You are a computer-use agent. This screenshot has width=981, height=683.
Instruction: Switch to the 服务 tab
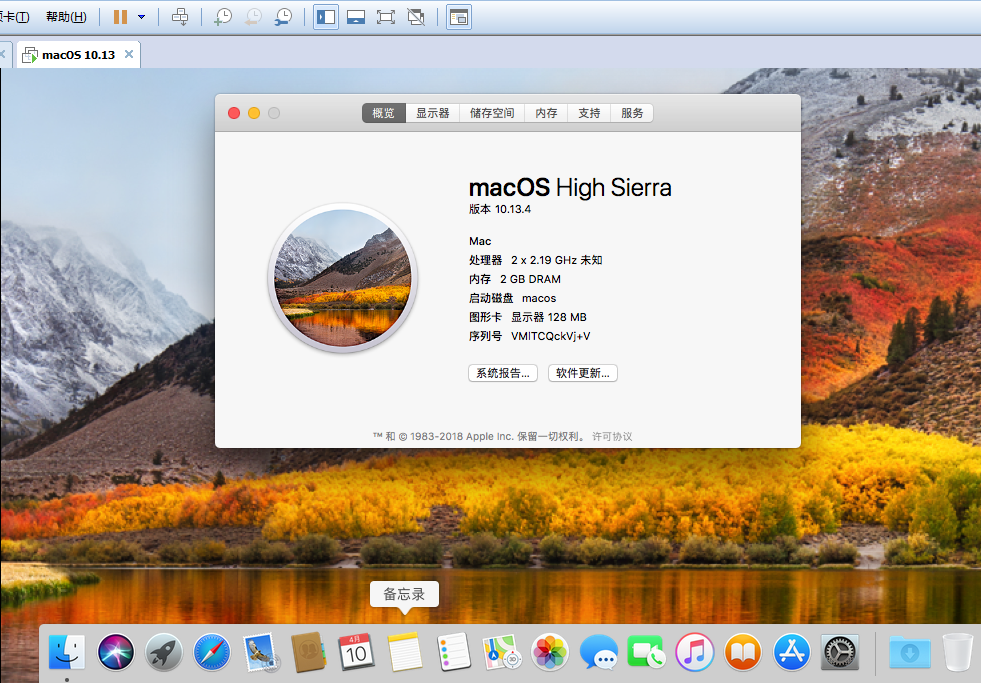tap(632, 113)
